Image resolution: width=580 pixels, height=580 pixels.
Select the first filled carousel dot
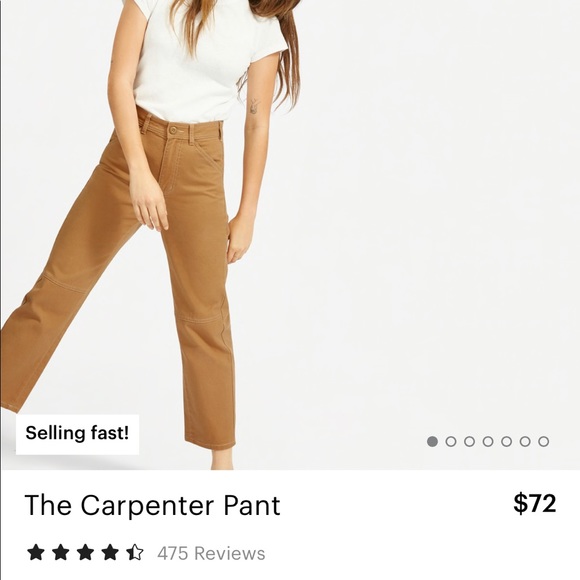coord(432,441)
